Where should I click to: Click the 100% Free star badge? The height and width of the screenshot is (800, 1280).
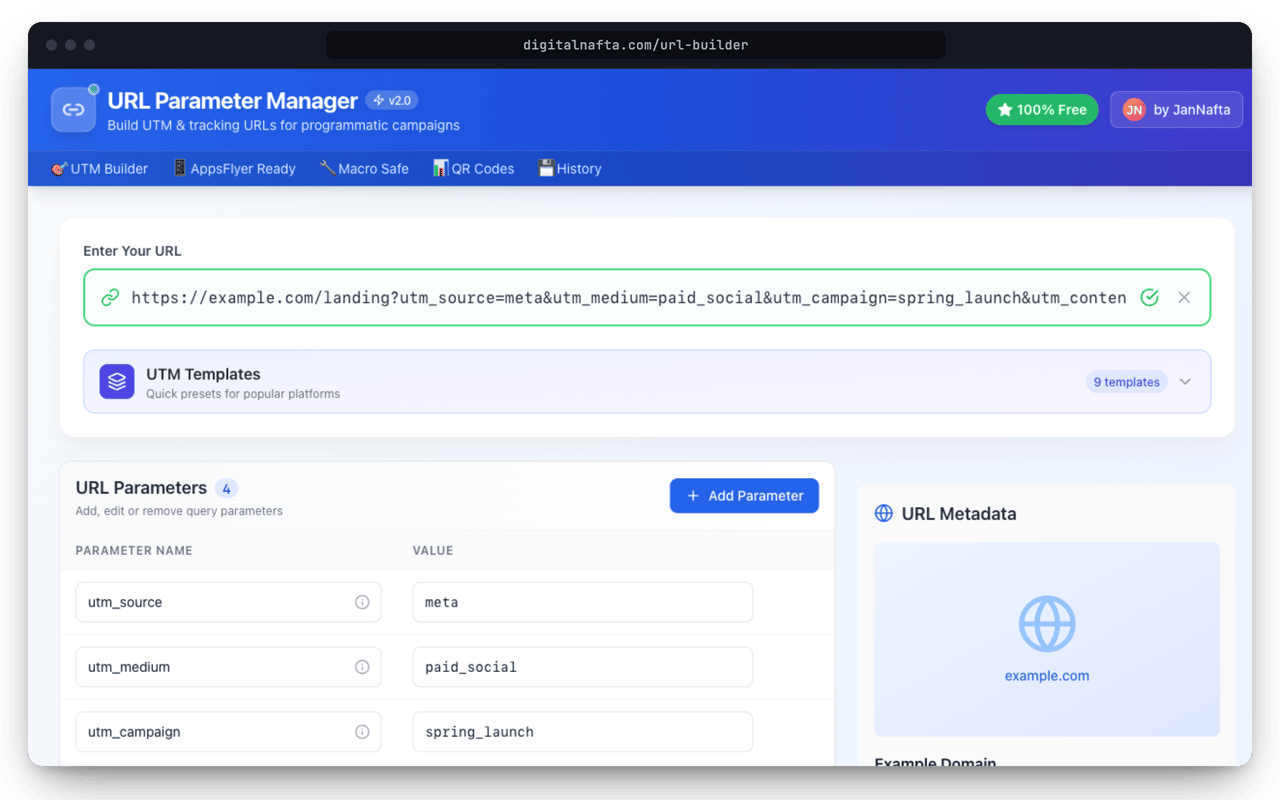(x=1042, y=110)
